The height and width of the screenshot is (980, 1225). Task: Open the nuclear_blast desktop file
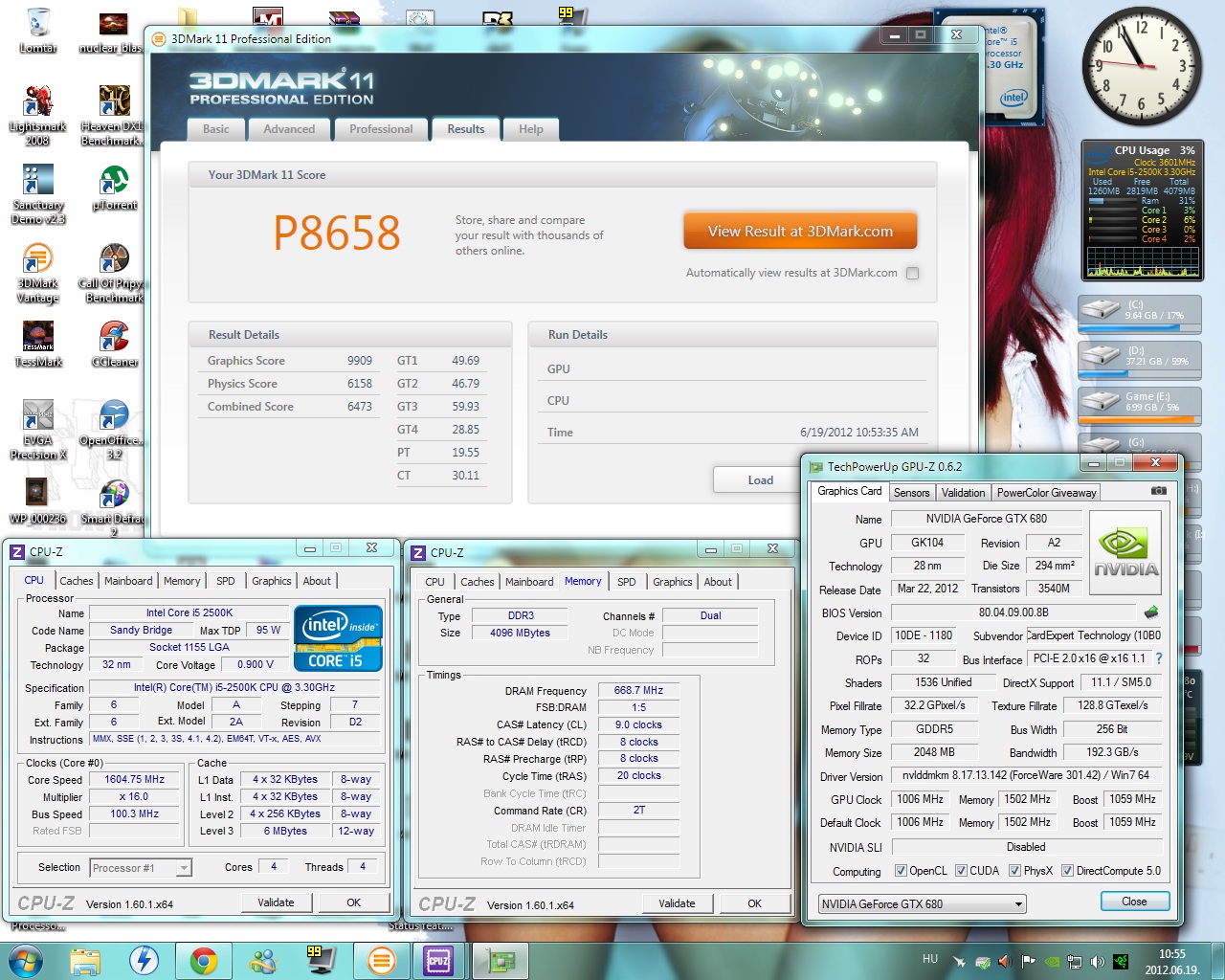click(x=114, y=31)
